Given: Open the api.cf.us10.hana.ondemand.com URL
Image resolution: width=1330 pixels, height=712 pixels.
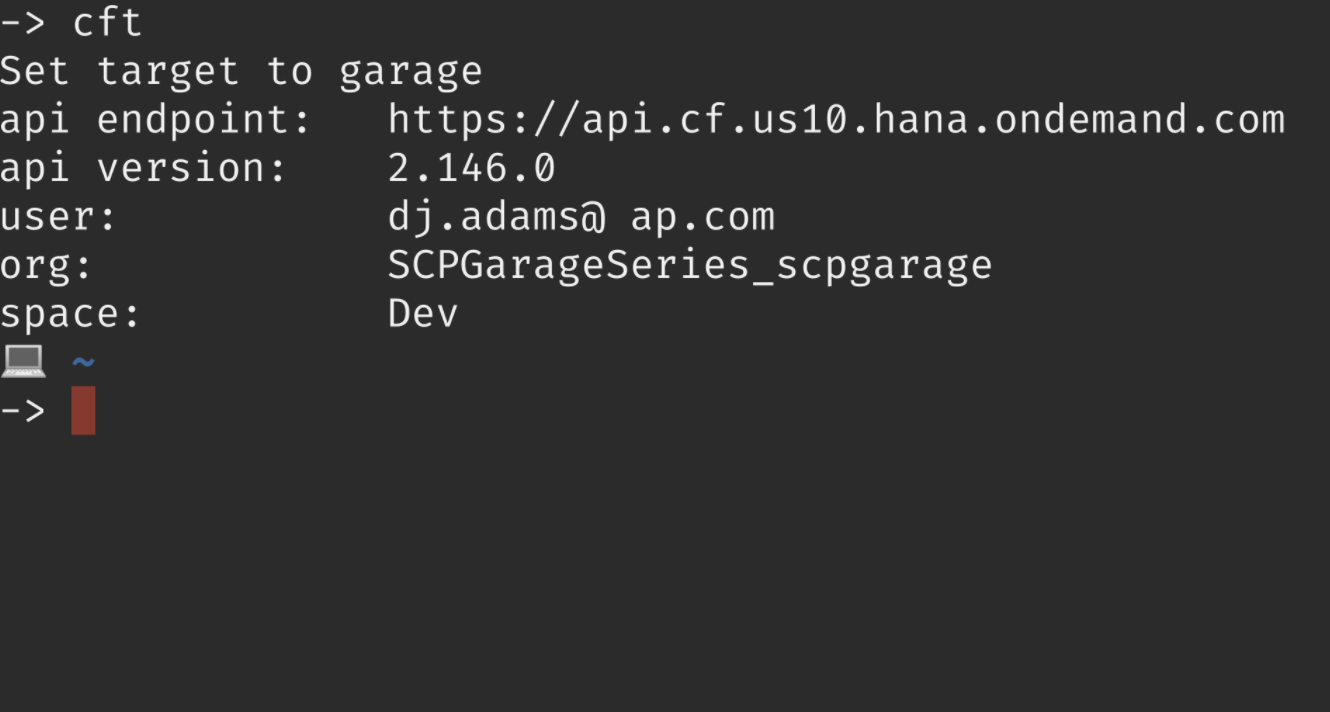Looking at the screenshot, I should [836, 120].
